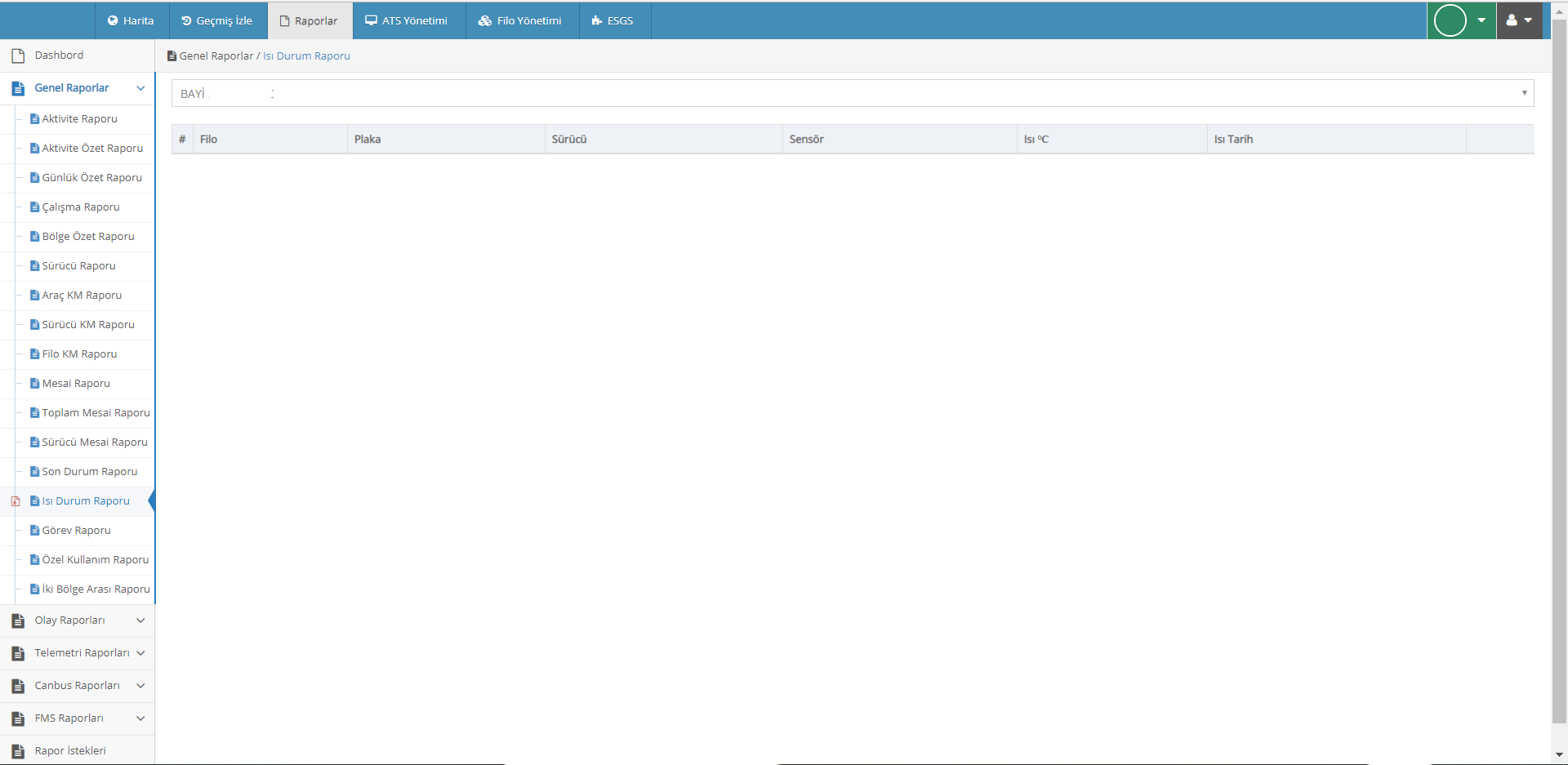Click the Raporlar tab page icon
This screenshot has width=1568, height=765.
click(285, 20)
